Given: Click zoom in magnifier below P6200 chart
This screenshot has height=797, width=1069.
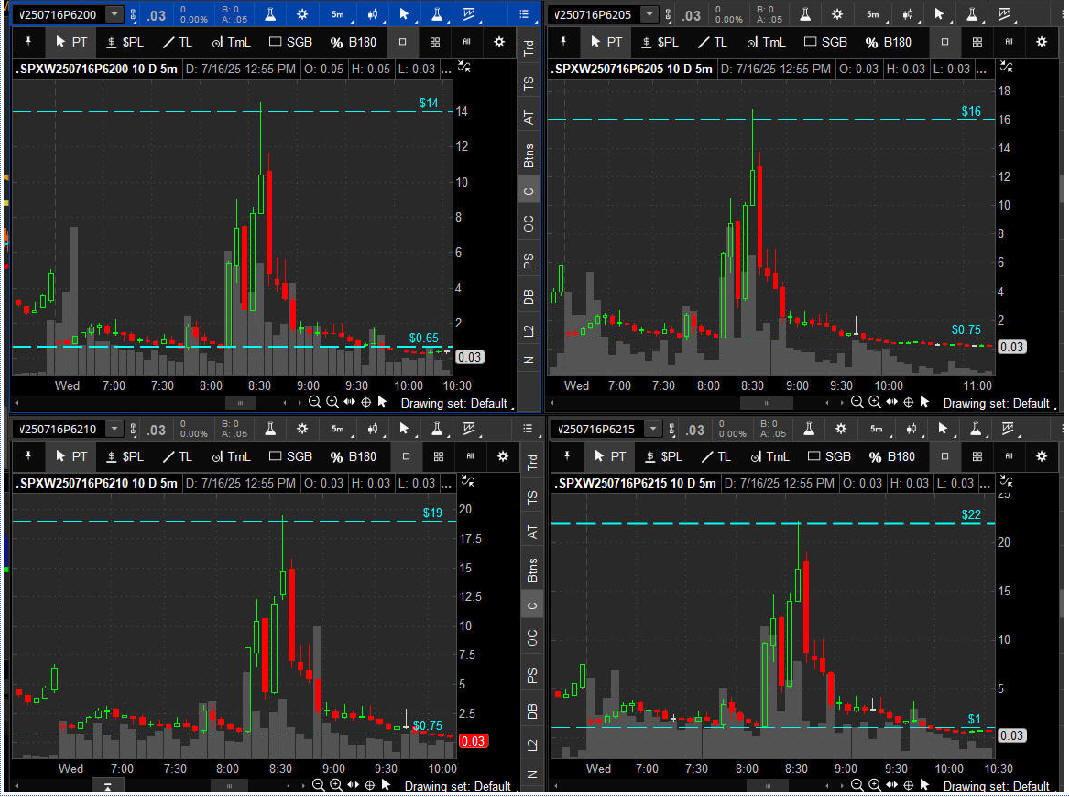Looking at the screenshot, I should coord(314,402).
